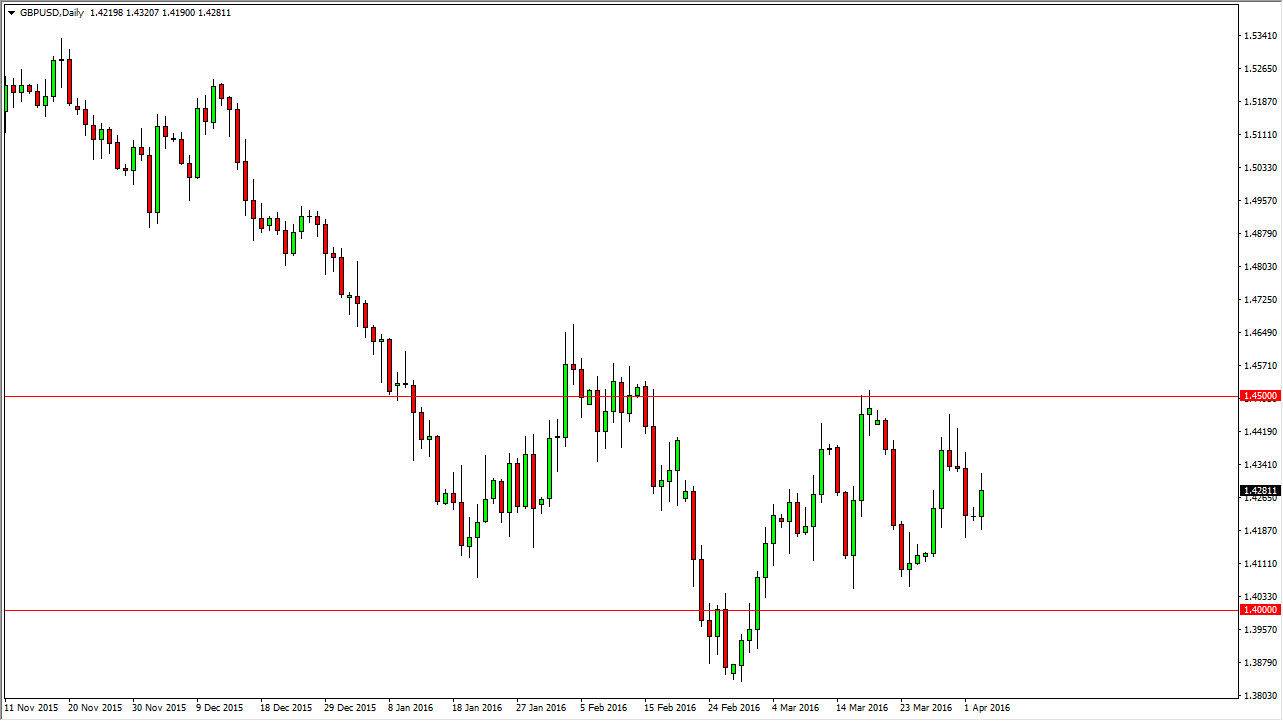Click the open price value 1.42198
This screenshot has height=721, width=1283.
[x=105, y=12]
